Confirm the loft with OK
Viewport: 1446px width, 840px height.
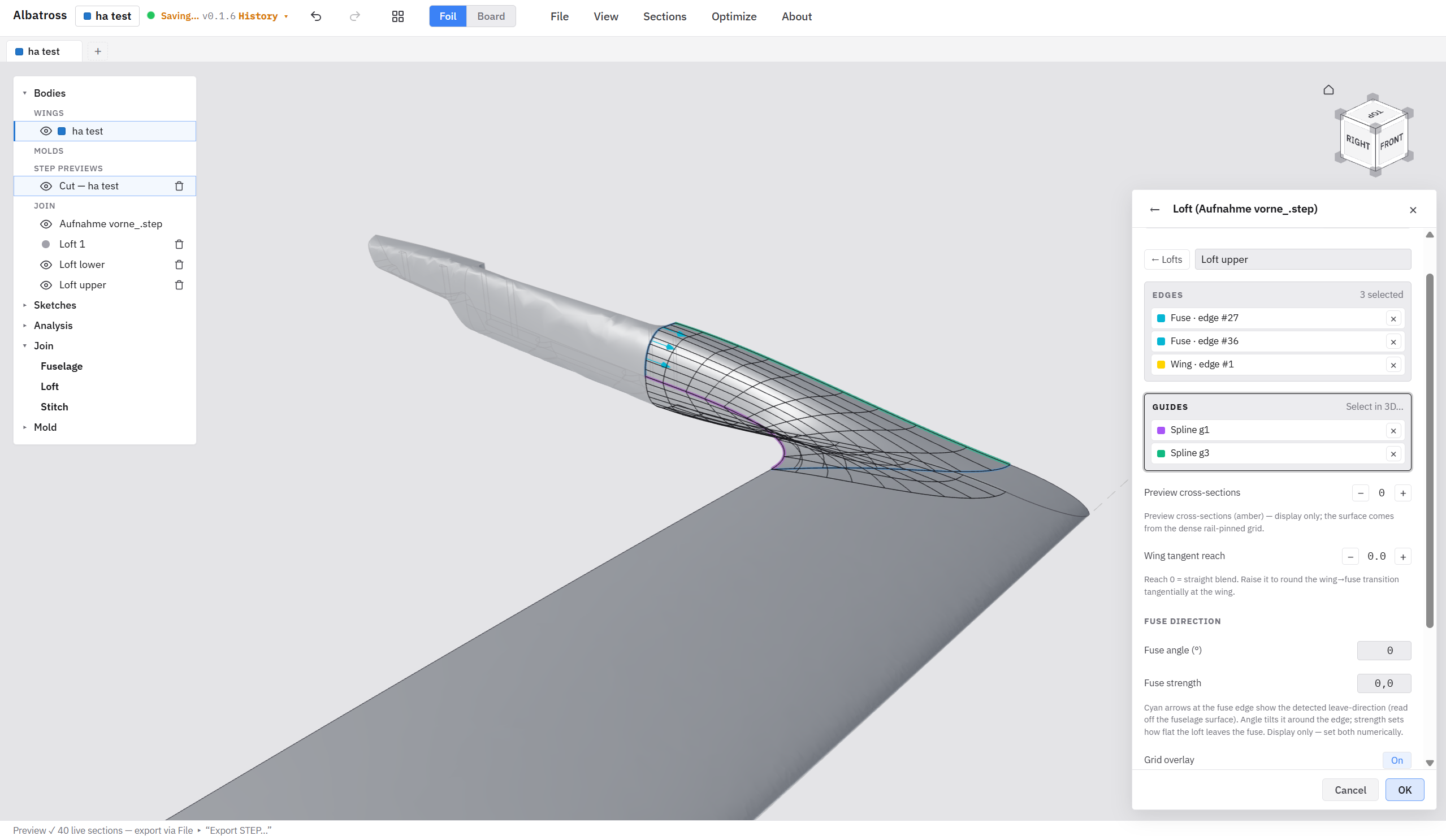(x=1404, y=790)
